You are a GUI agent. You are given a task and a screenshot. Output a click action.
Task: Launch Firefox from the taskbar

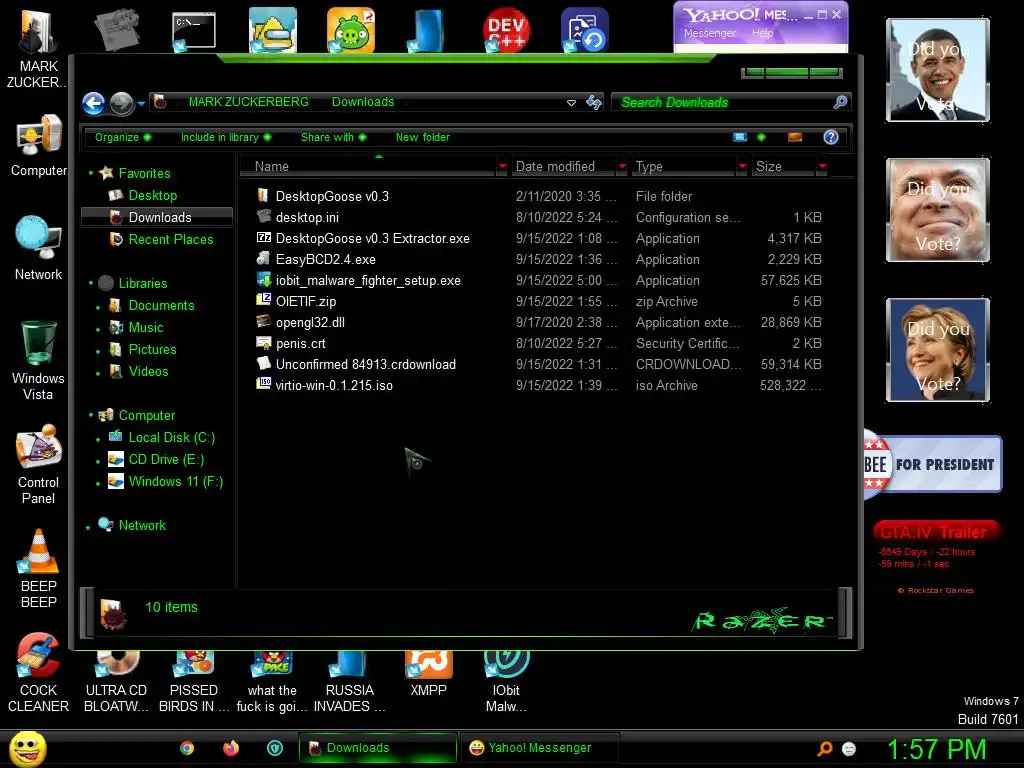231,748
